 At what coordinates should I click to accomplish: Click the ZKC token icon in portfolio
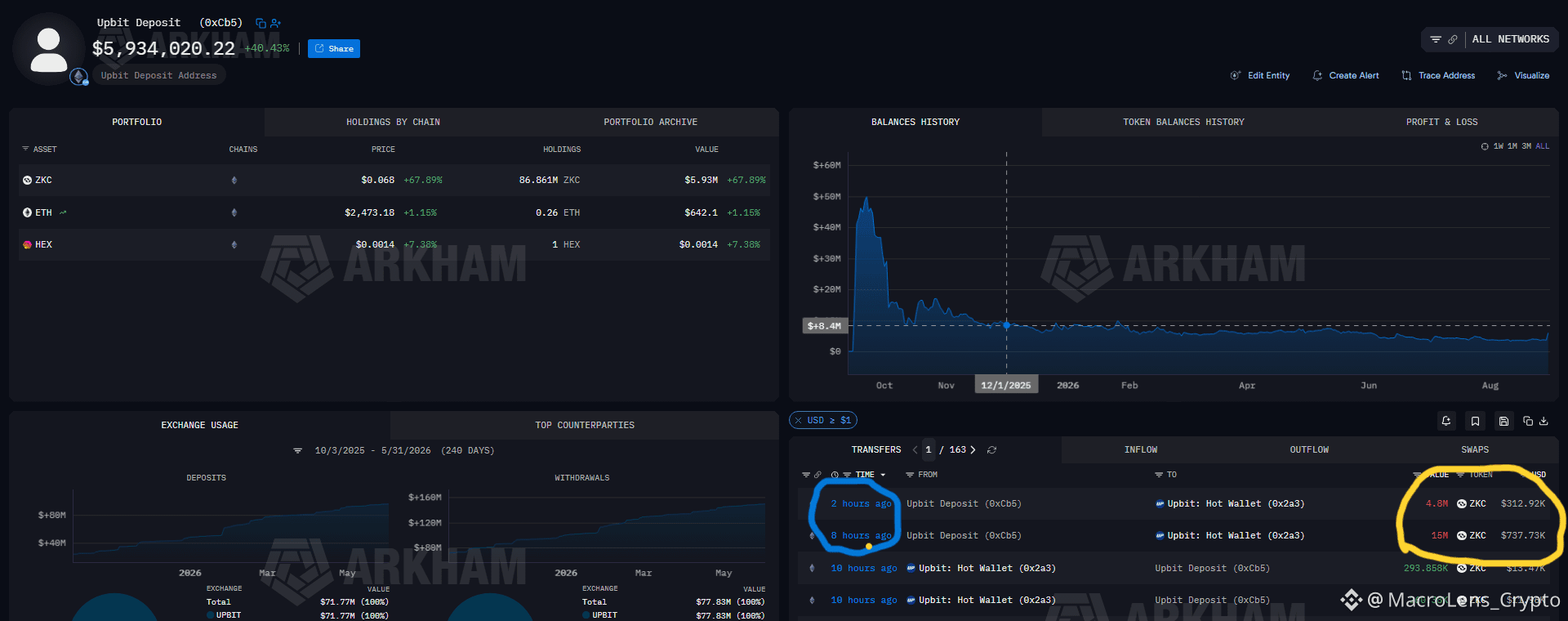point(27,180)
